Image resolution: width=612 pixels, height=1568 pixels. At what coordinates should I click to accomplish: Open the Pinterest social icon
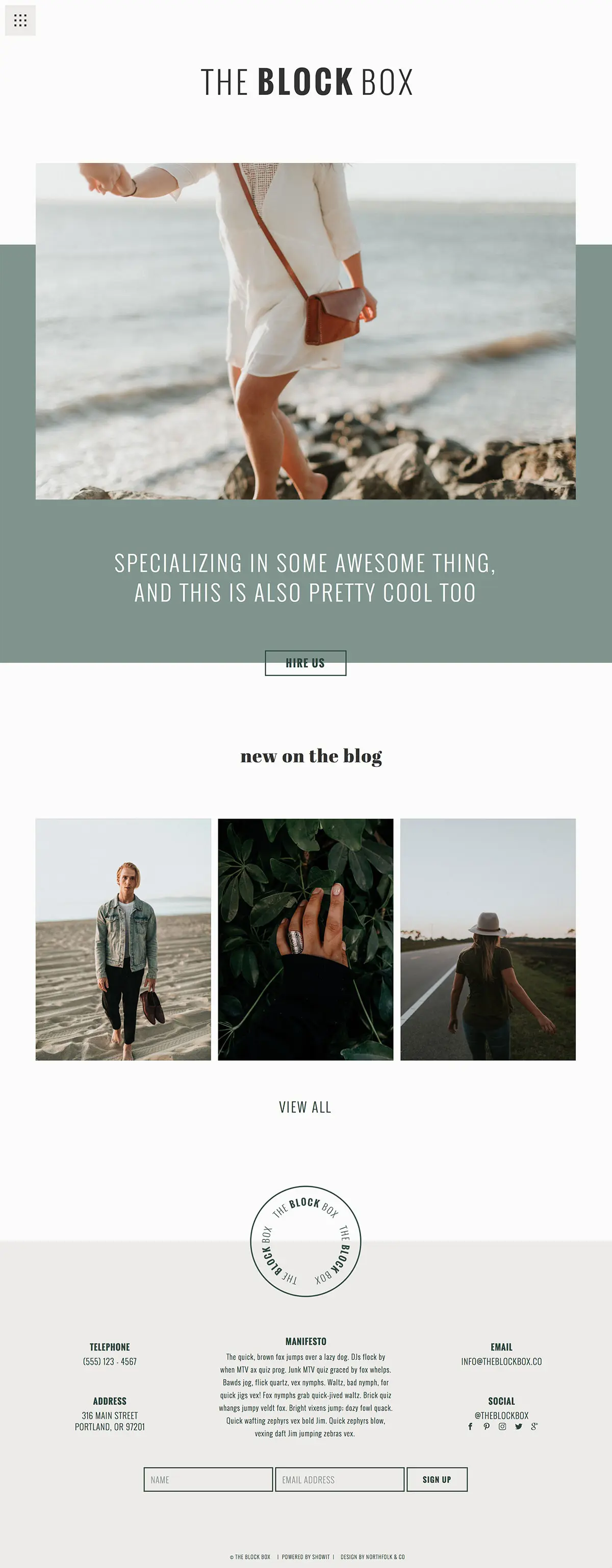486,1426
